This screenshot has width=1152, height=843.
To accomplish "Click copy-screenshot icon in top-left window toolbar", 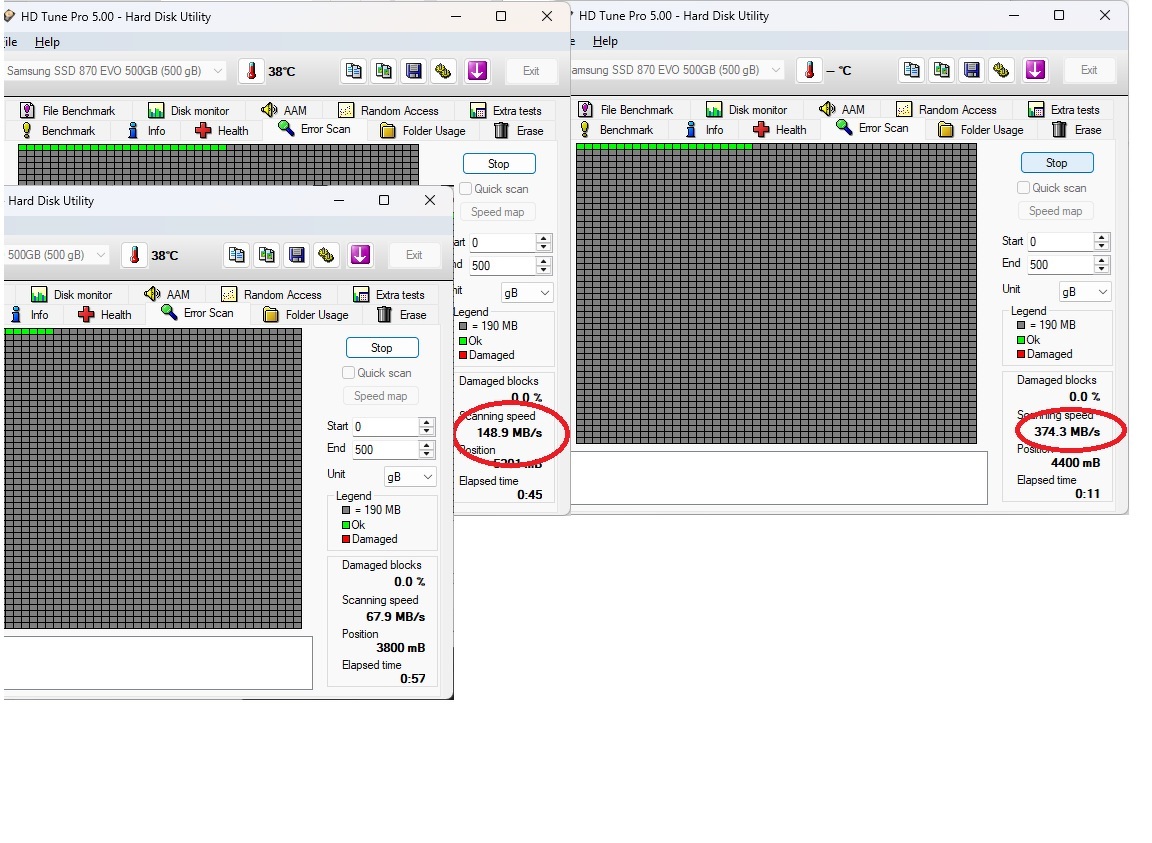I will [384, 71].
